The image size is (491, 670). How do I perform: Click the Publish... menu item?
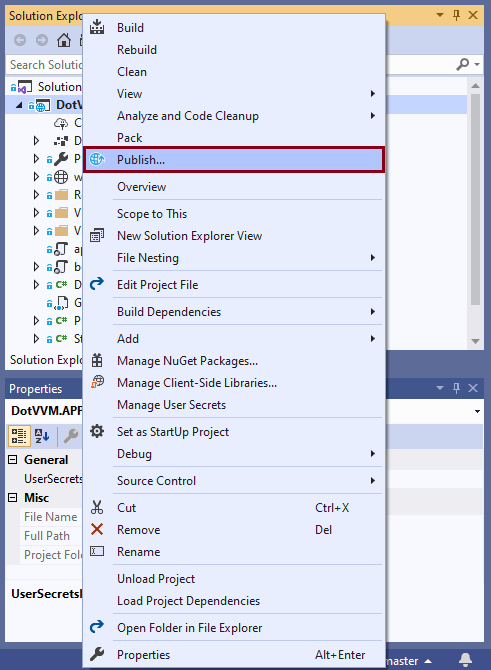(x=234, y=160)
